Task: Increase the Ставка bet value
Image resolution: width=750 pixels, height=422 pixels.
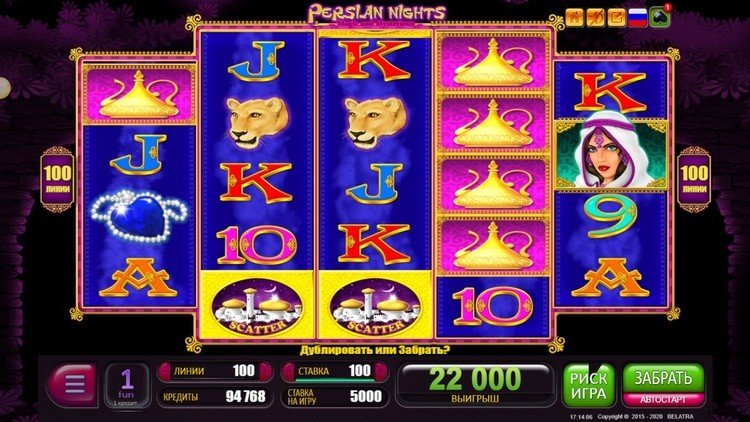Action: click(380, 371)
